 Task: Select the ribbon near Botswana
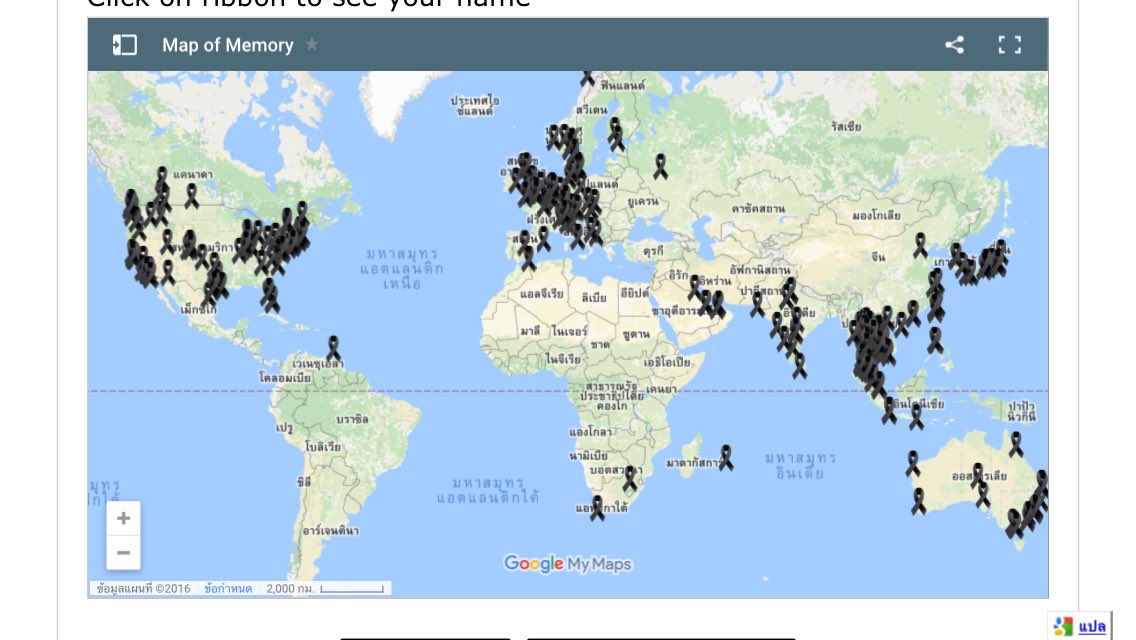(x=630, y=479)
